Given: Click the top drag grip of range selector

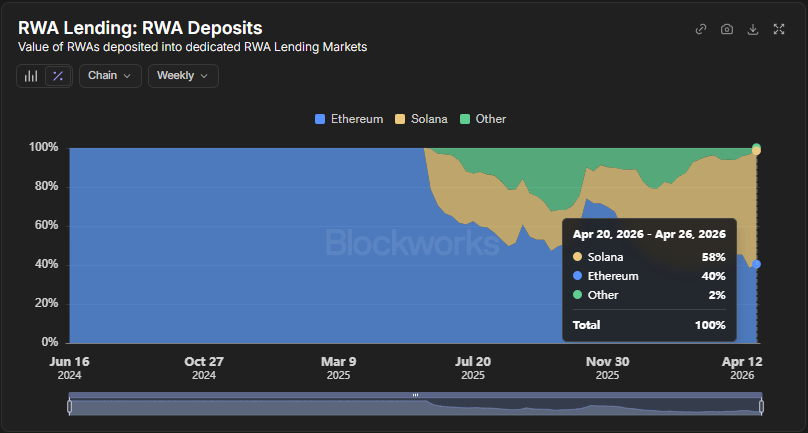Looking at the screenshot, I should click(x=415, y=395).
